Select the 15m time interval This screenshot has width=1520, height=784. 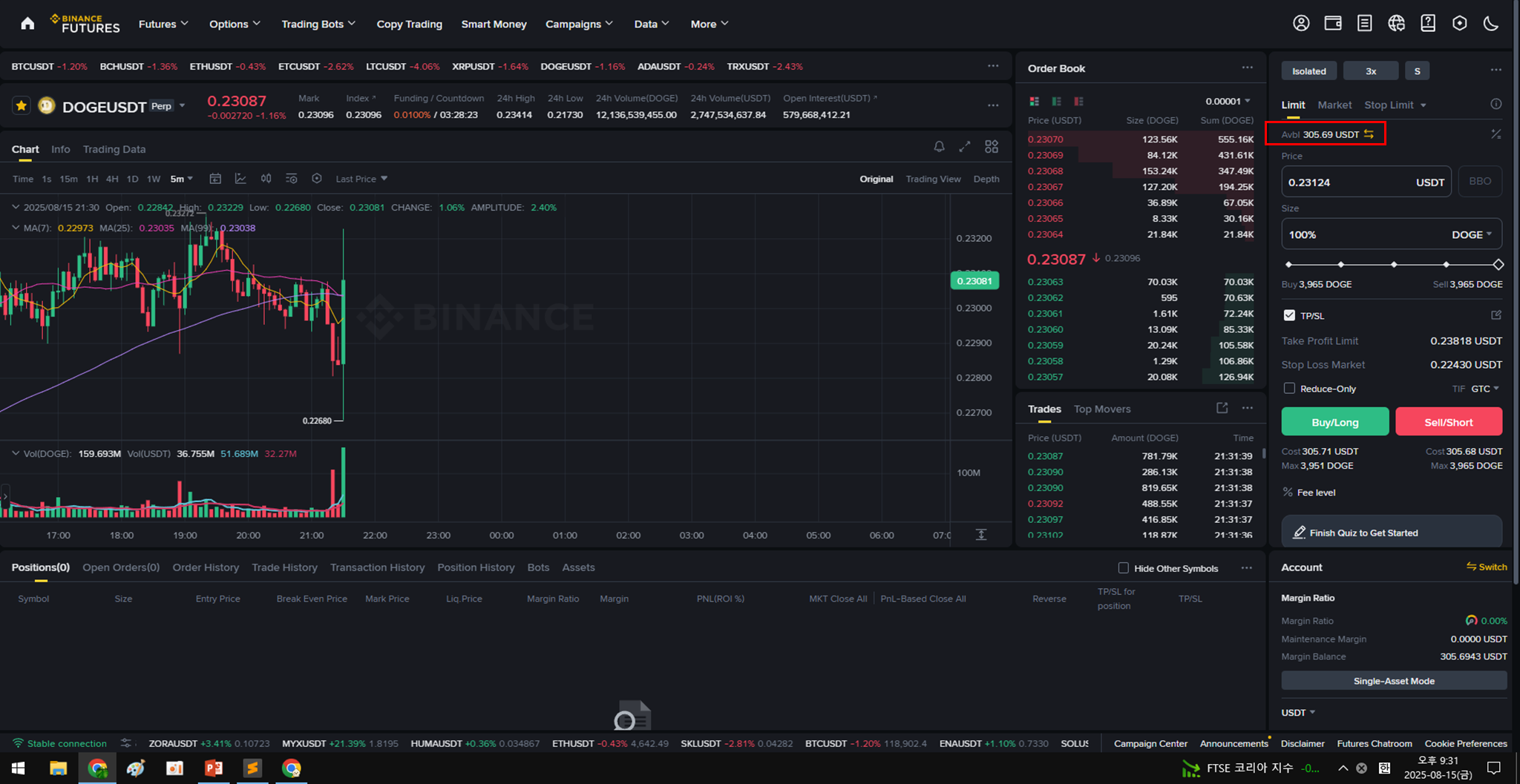coord(68,179)
